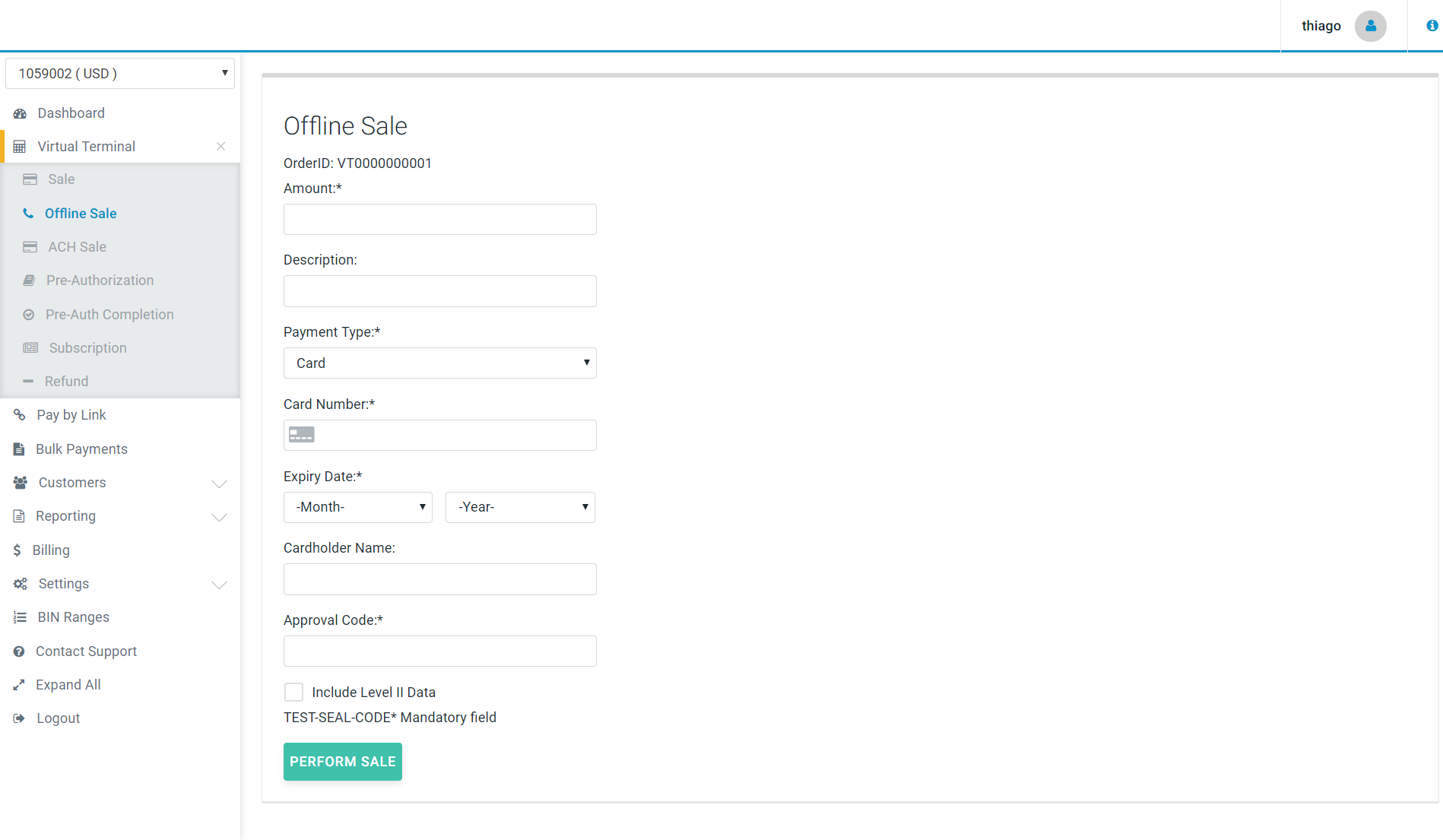Open the expiry Year dropdown
Viewport: 1443px width, 840px height.
click(520, 507)
